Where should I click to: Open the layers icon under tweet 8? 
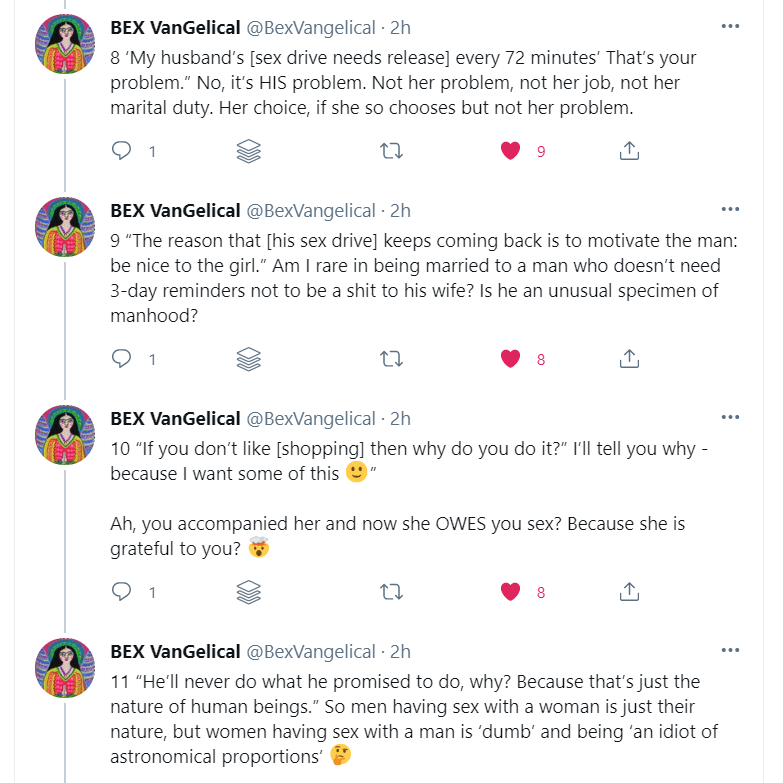pyautogui.click(x=249, y=151)
